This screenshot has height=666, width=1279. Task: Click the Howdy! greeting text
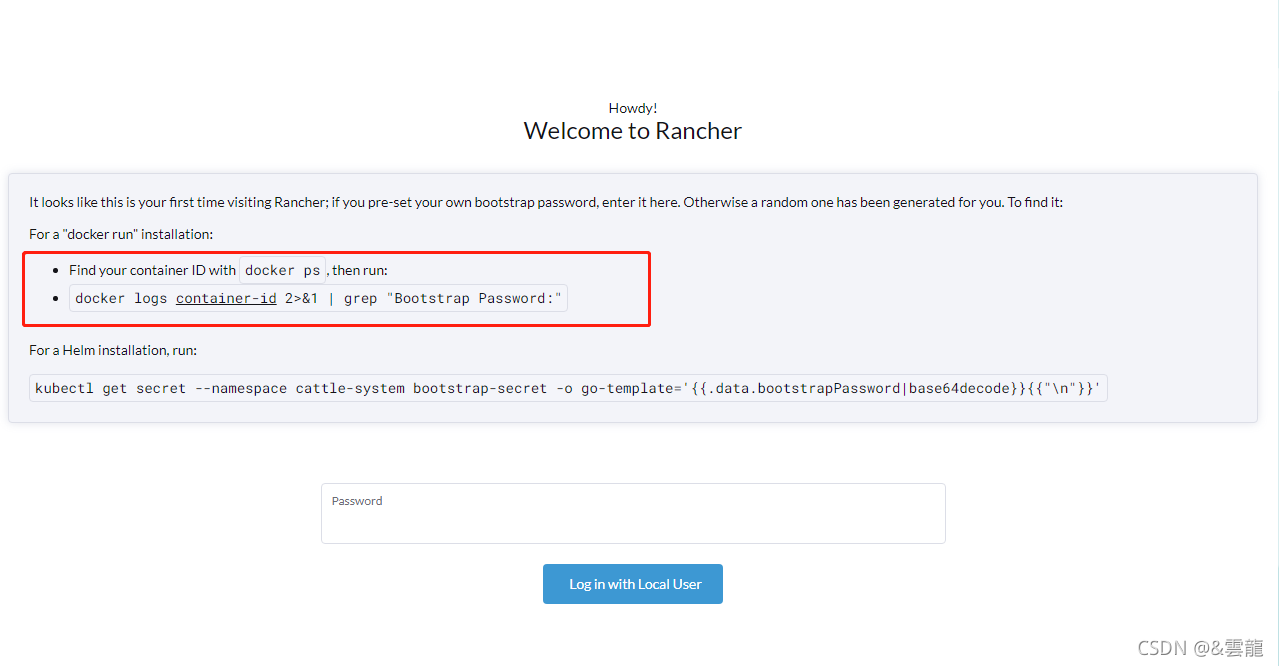[x=633, y=108]
